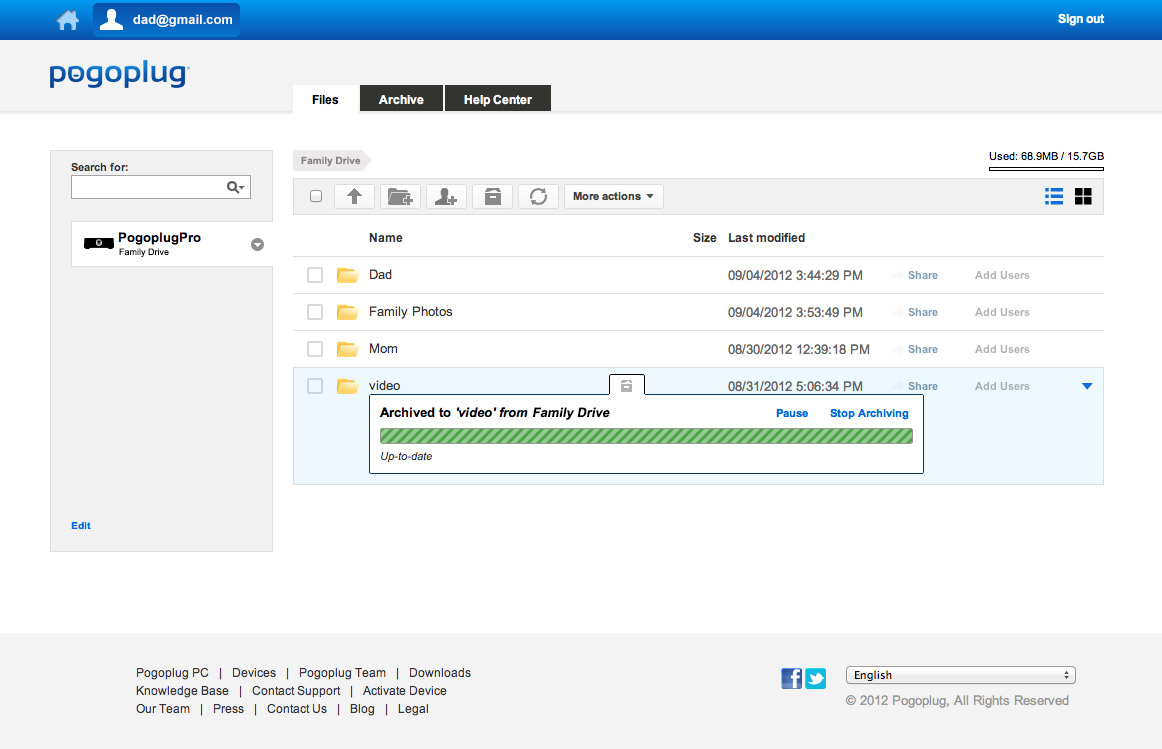
Task: Check the Dad folder checkbox
Action: pos(315,275)
